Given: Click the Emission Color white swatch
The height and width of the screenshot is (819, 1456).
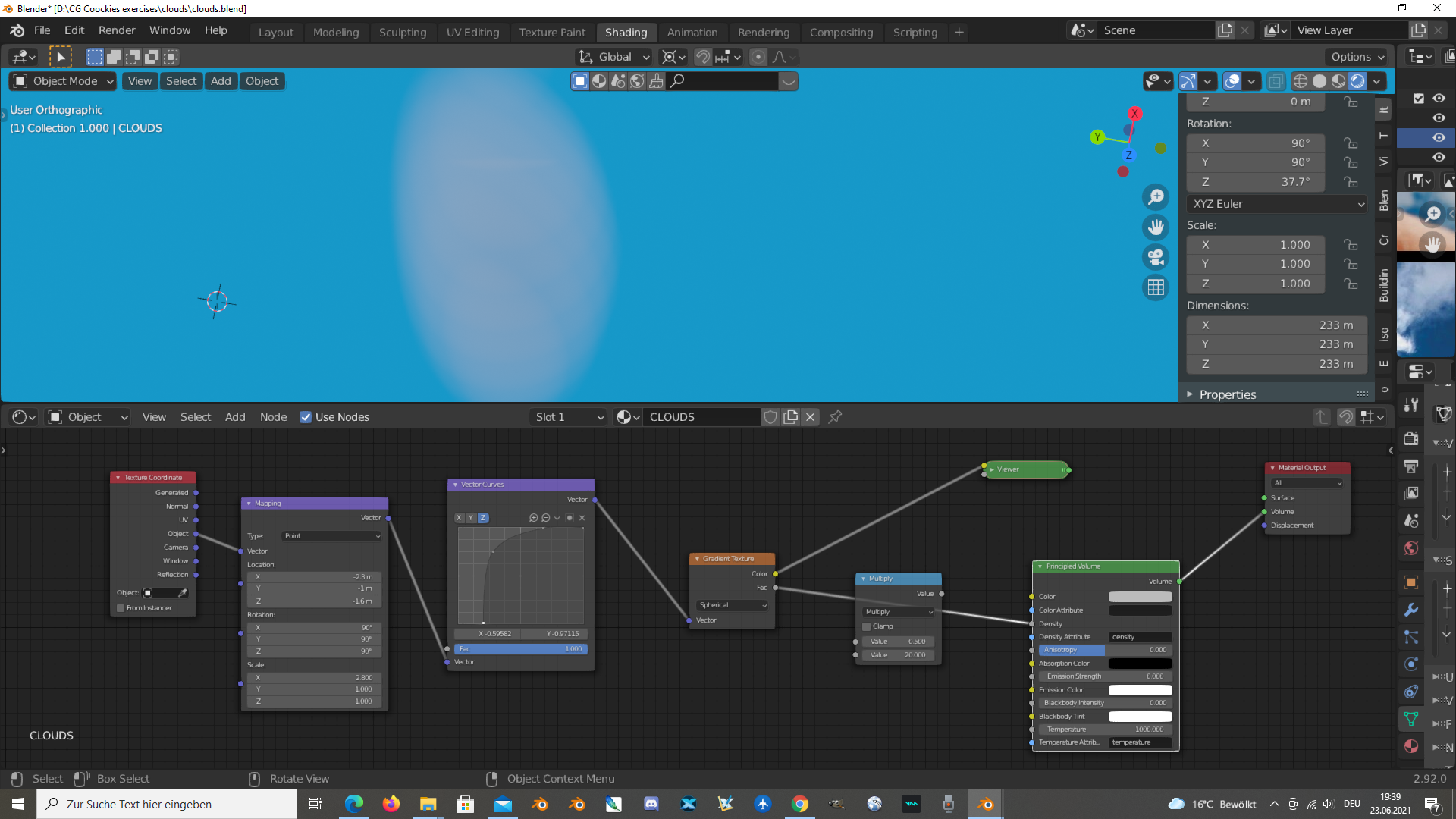Looking at the screenshot, I should [x=1140, y=690].
